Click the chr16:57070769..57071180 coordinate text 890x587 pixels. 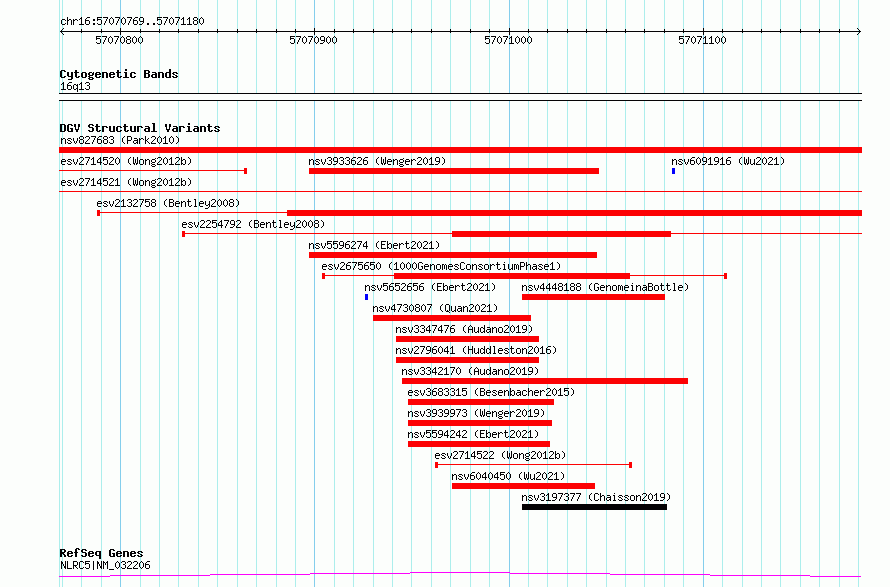[132, 22]
